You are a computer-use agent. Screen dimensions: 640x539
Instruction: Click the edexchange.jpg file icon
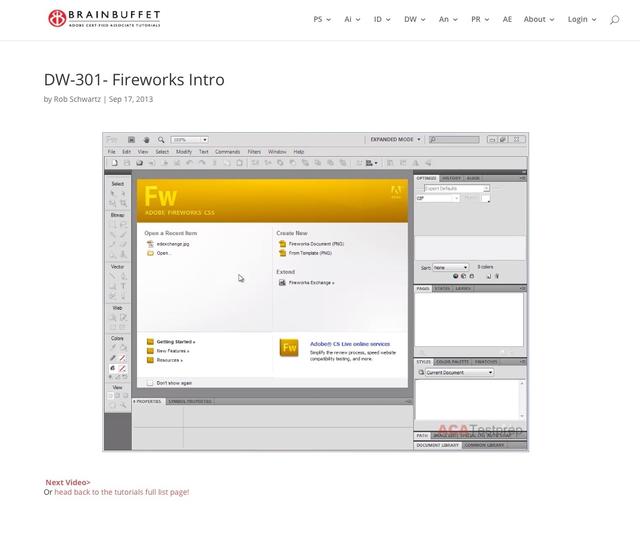150,244
